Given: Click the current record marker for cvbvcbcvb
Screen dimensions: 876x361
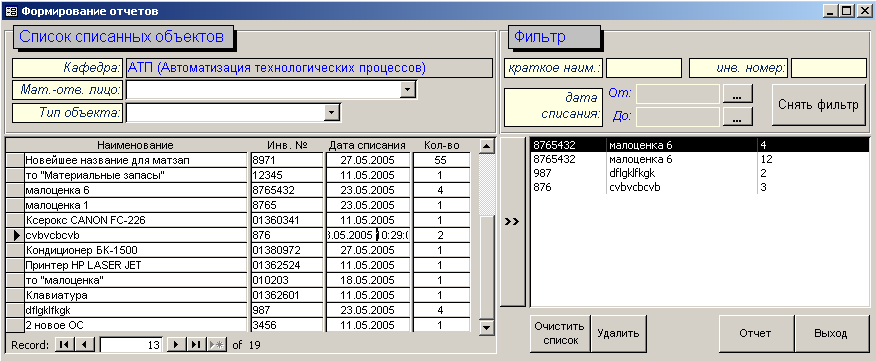Looking at the screenshot, I should click(x=15, y=235).
